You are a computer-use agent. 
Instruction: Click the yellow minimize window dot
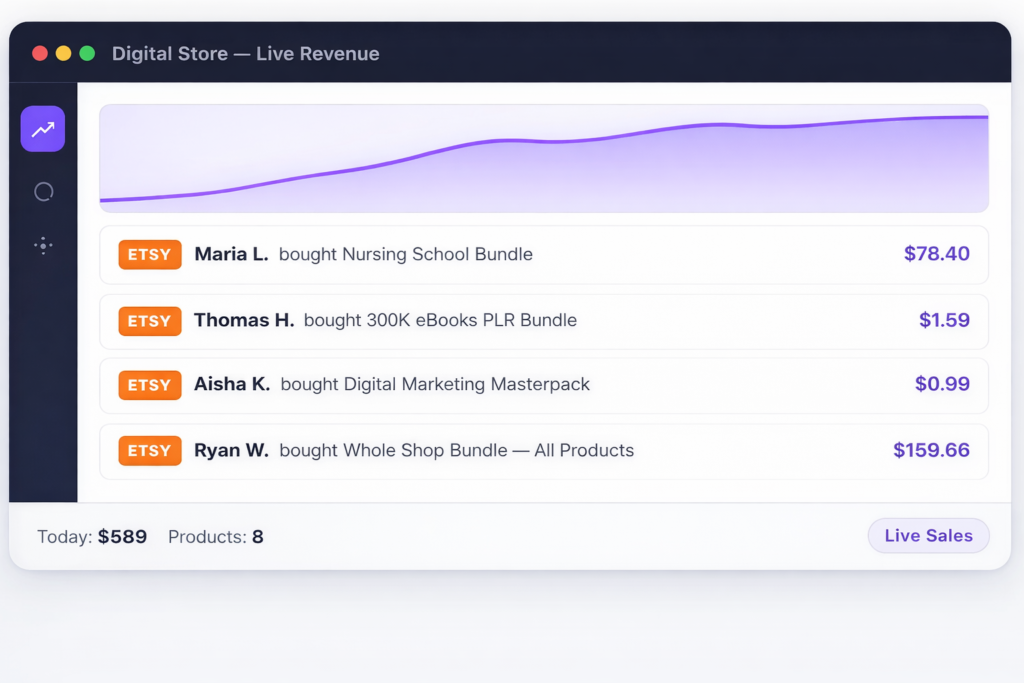[x=63, y=53]
